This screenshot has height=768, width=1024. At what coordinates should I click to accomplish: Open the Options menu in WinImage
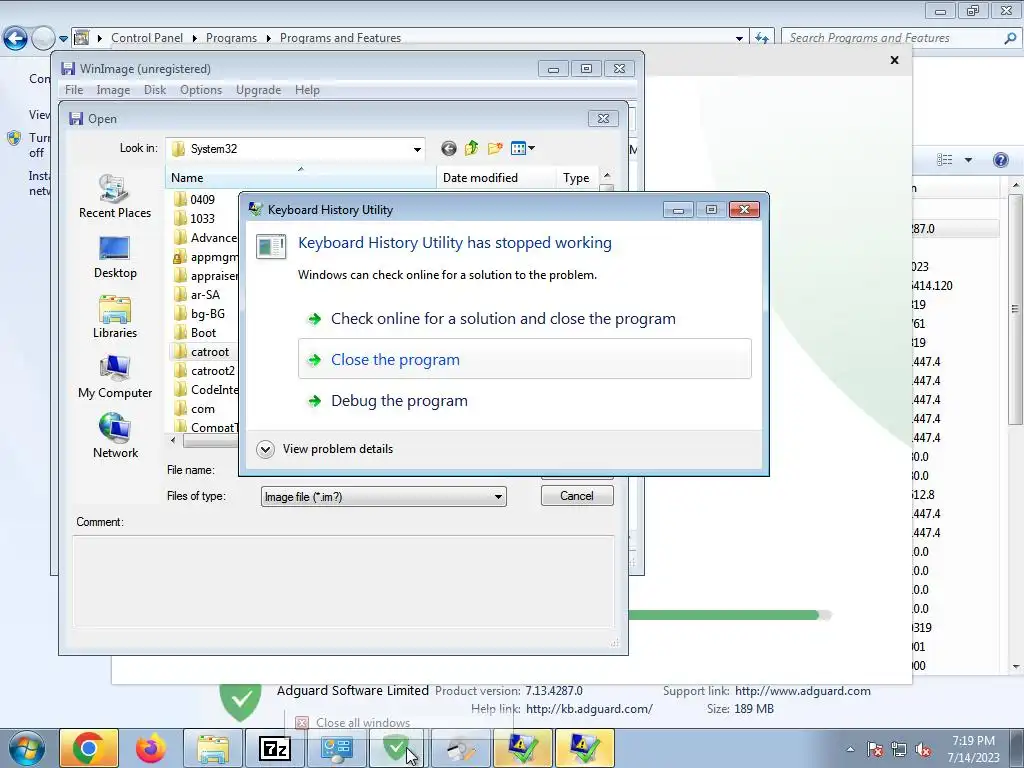tap(201, 89)
